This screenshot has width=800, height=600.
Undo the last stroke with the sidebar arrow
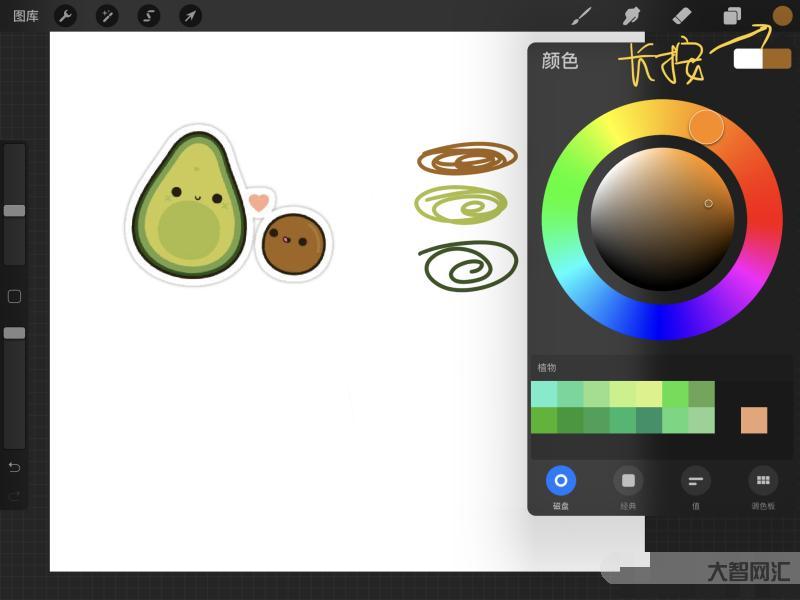click(14, 467)
